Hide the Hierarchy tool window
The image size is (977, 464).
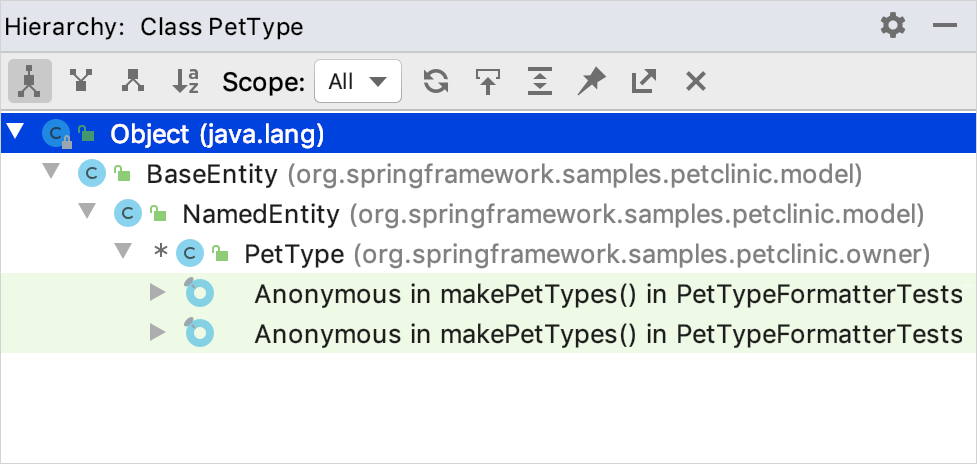point(944,26)
